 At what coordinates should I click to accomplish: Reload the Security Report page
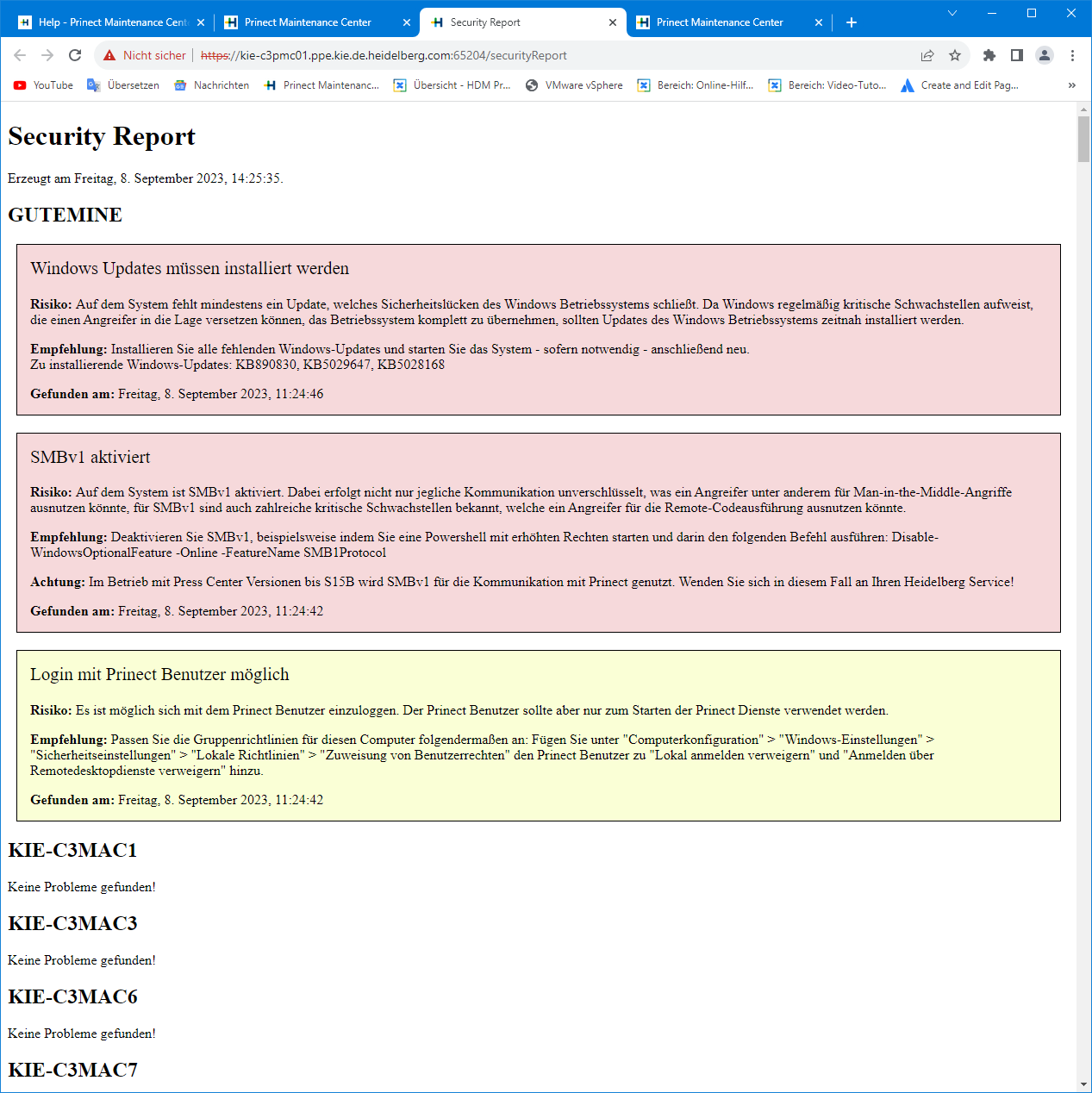[75, 55]
